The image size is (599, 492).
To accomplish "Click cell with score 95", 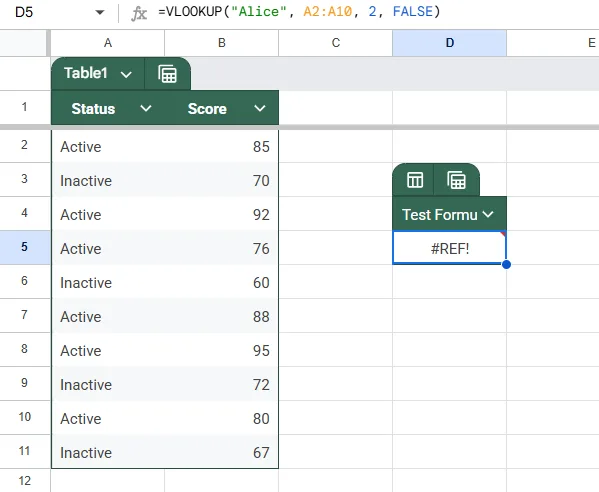I will click(x=222, y=350).
